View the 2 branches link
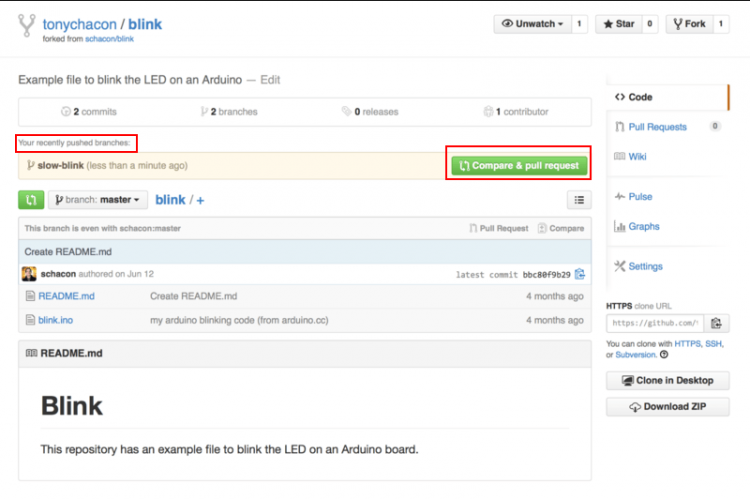The image size is (750, 499). (229, 111)
